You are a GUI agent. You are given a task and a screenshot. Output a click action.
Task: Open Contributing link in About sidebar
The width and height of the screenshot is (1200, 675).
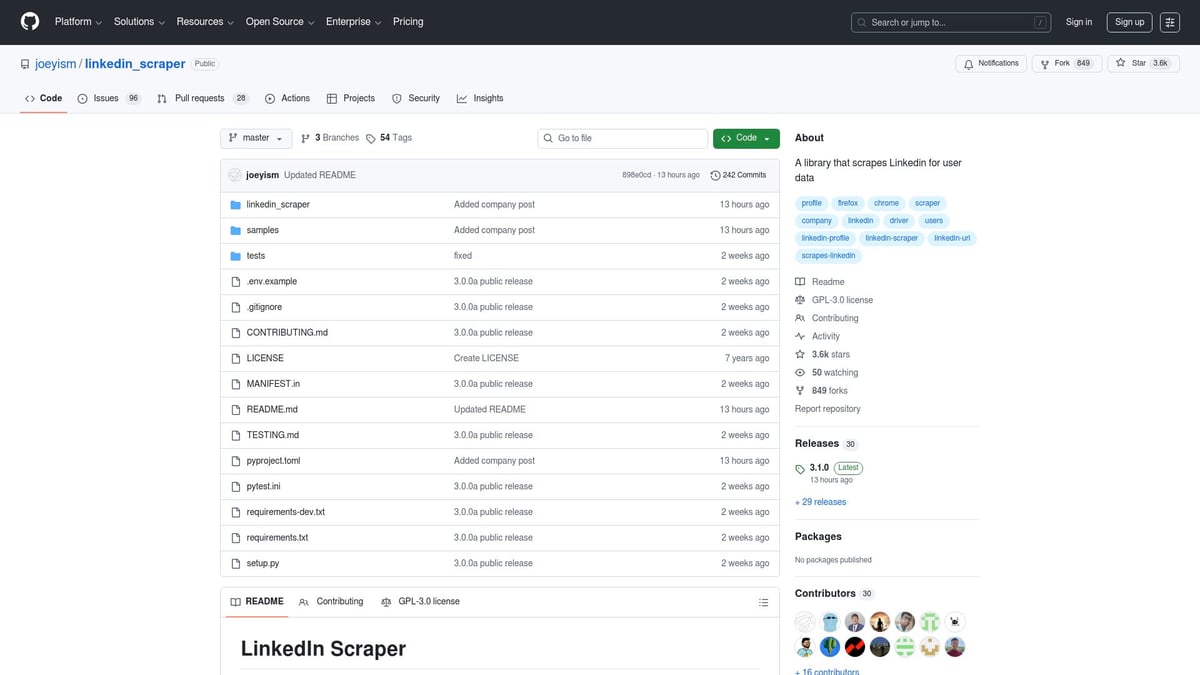click(827, 318)
